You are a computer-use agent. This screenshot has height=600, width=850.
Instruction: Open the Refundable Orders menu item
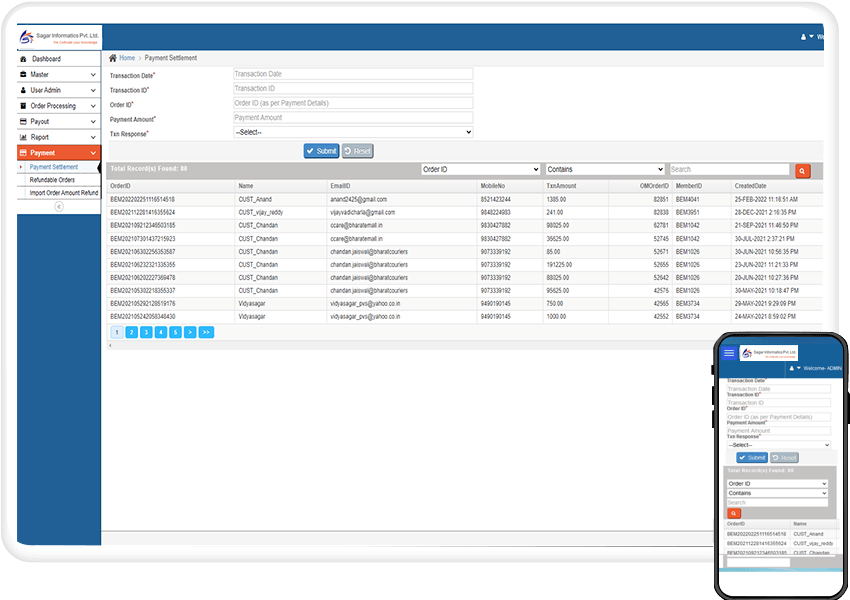point(55,178)
